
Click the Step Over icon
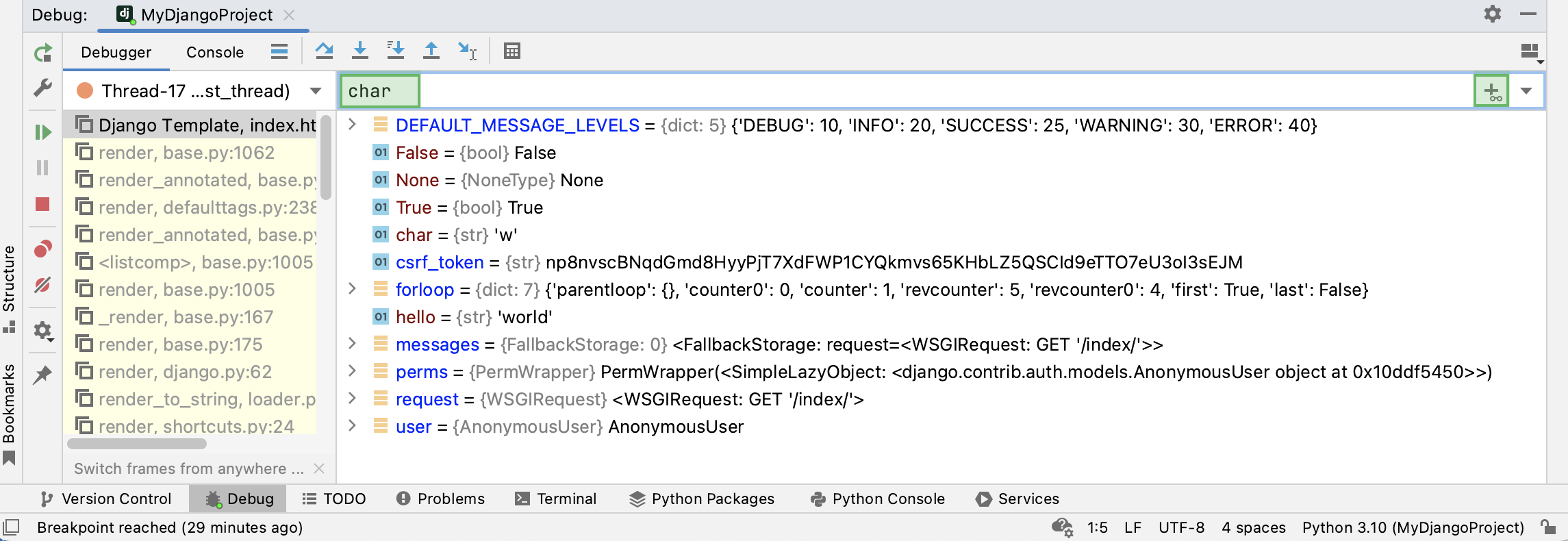324,51
